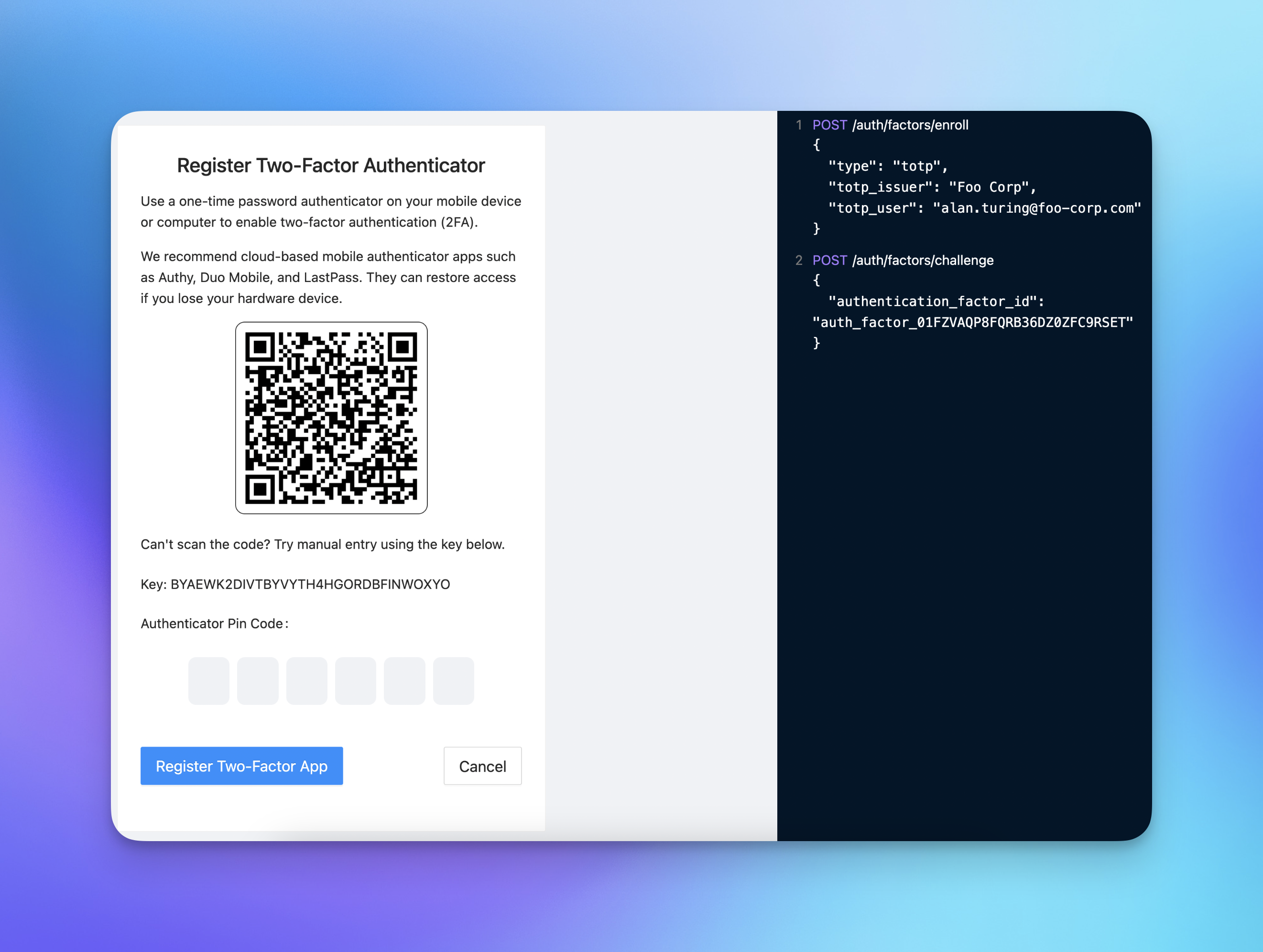Choose the fifth pin code digit box
The image size is (1263, 952).
tap(404, 681)
